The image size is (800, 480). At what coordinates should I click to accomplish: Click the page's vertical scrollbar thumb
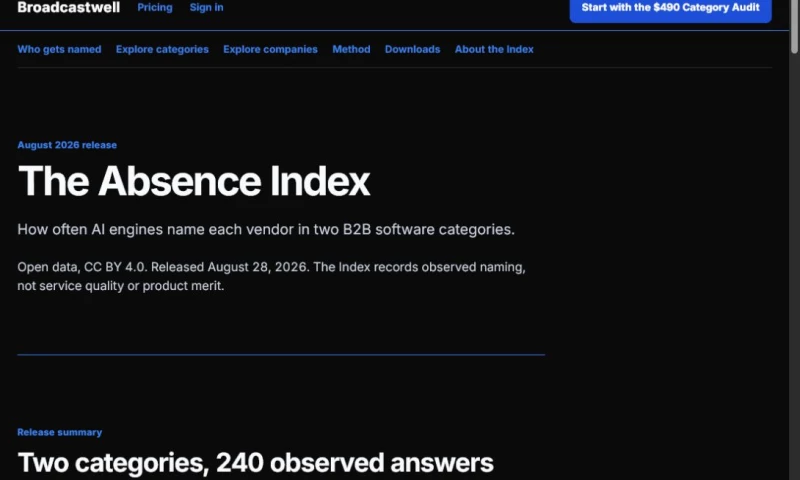(794, 26)
